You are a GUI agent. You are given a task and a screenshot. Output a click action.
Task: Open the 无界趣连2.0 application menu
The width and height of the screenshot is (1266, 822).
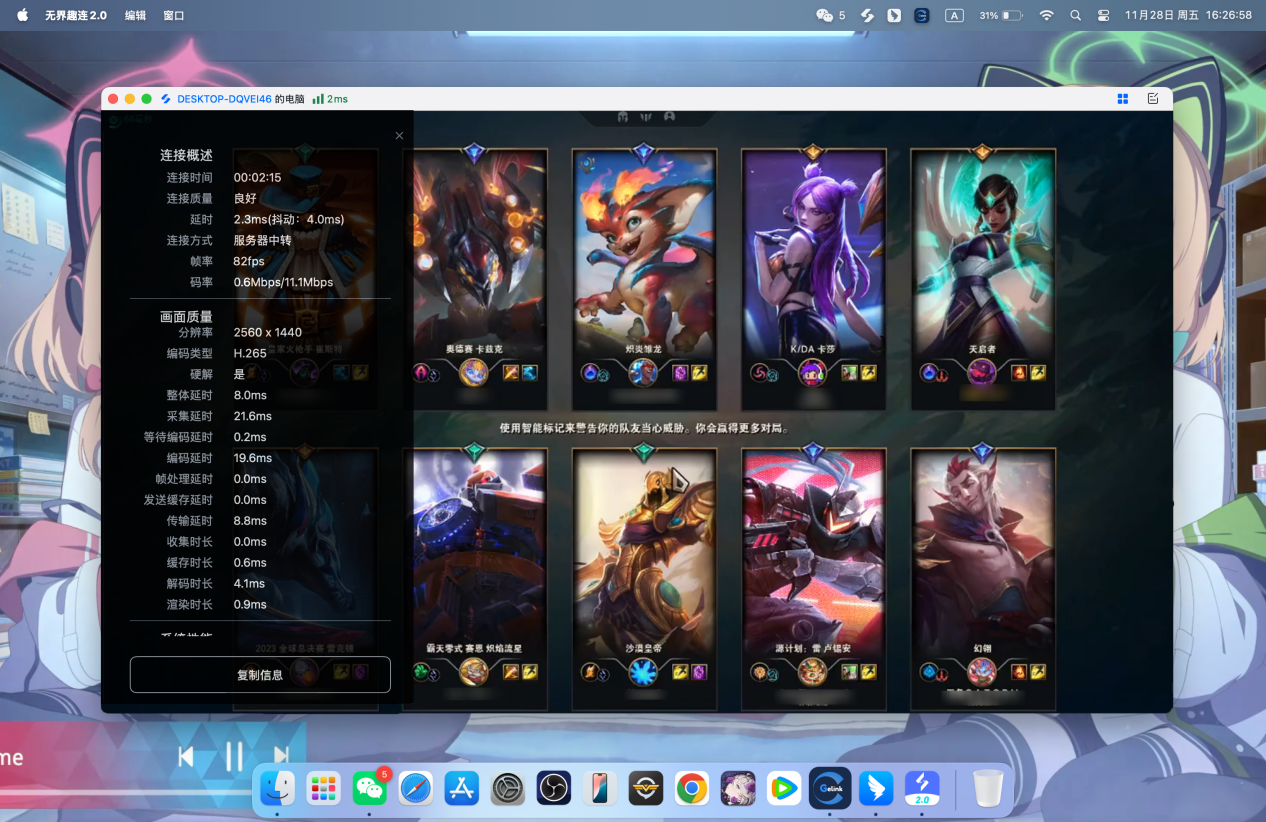[x=75, y=16]
